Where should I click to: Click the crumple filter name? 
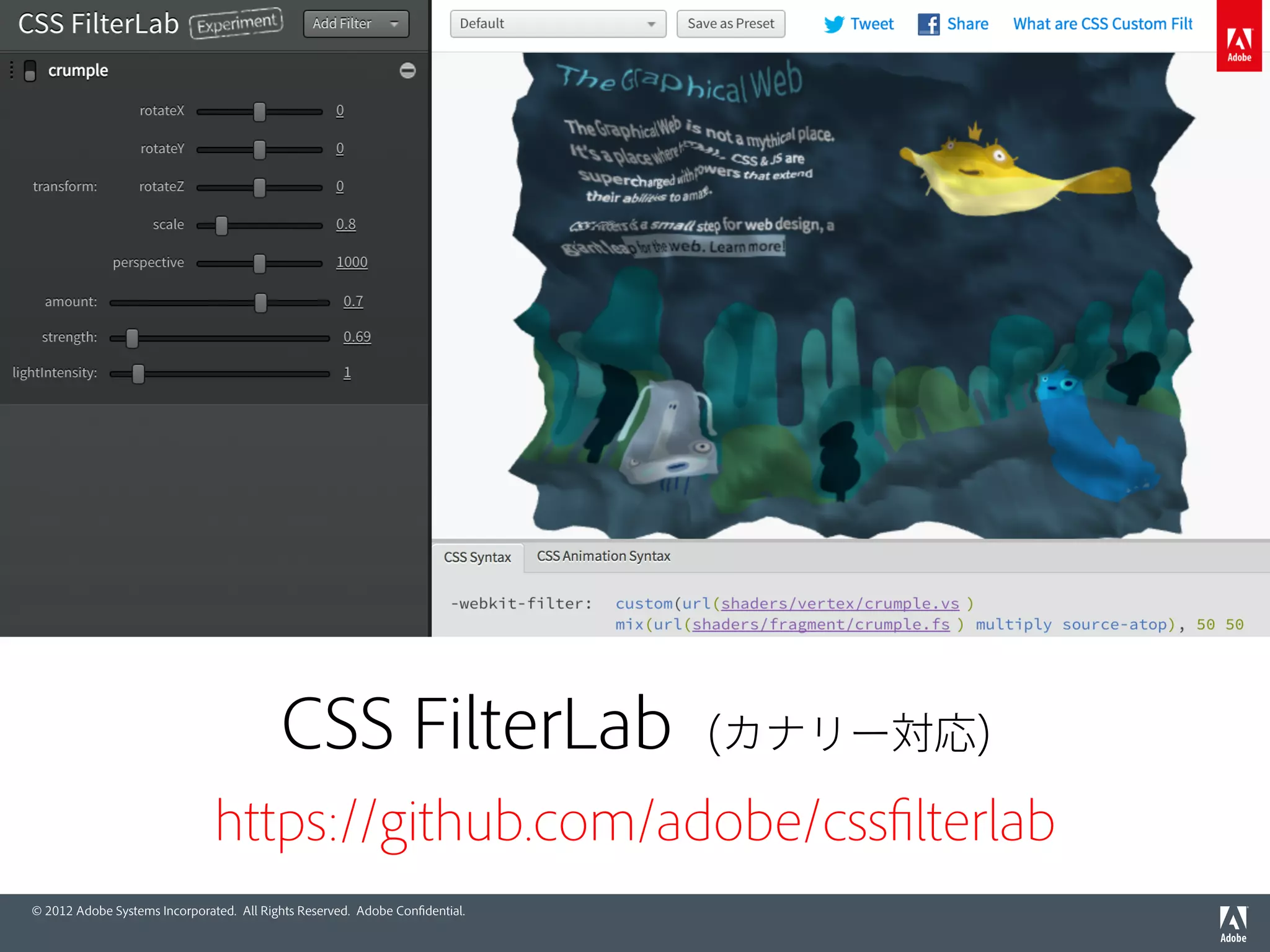(x=78, y=71)
